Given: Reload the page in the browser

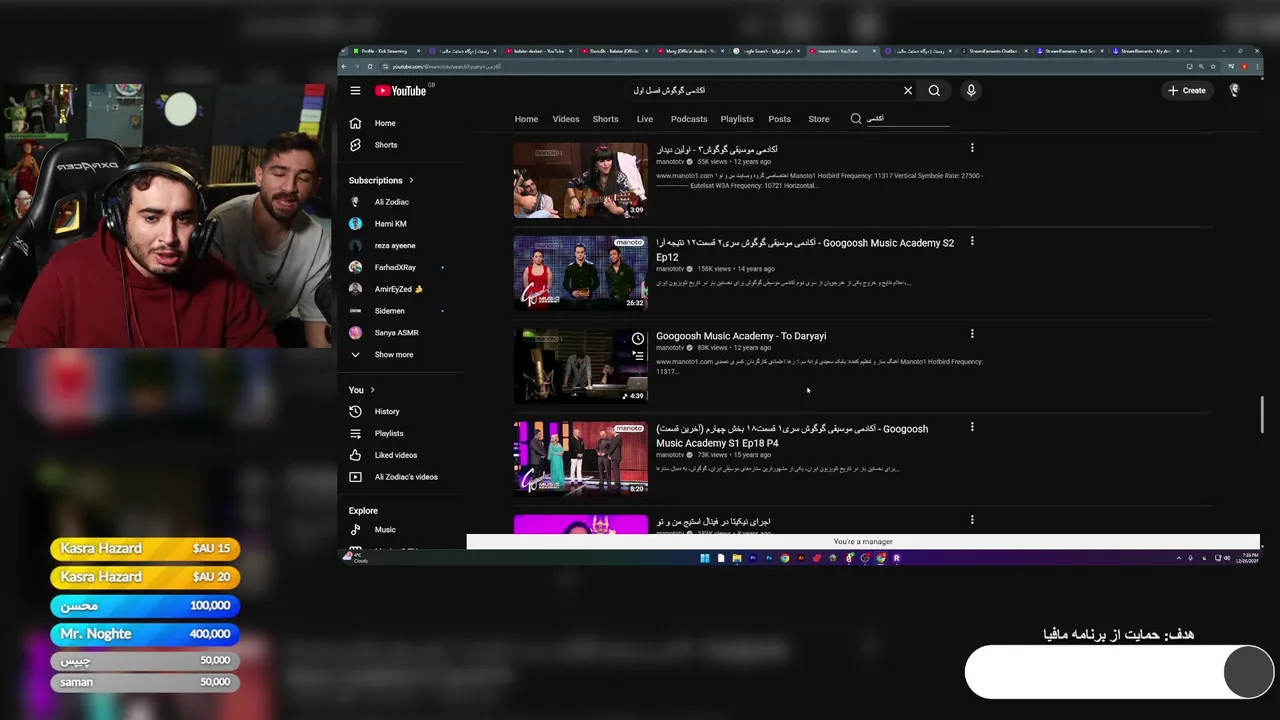Looking at the screenshot, I should 369,67.
